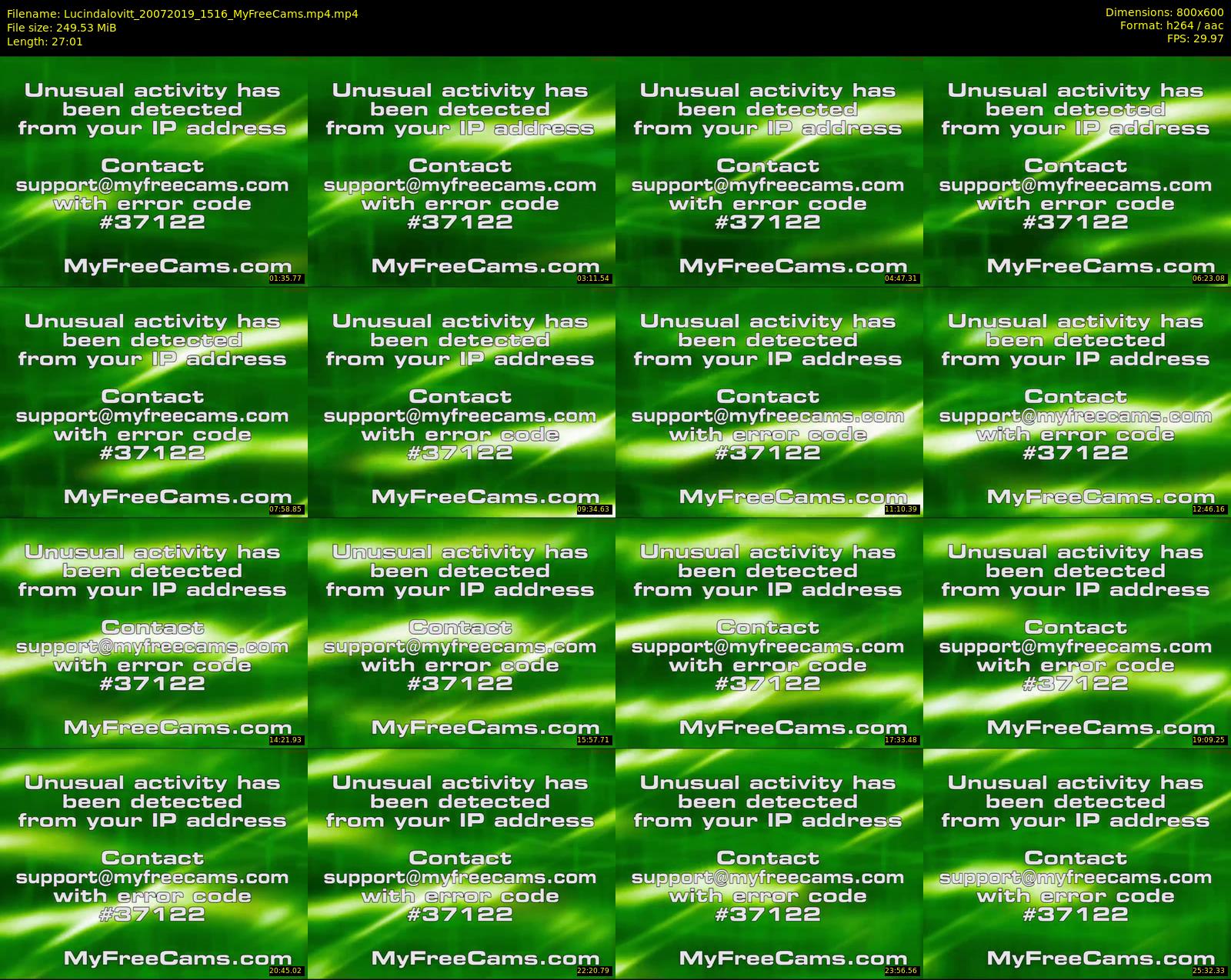Click the thumbnail stamped 04:47.31
1231x980 pixels.
(769, 172)
